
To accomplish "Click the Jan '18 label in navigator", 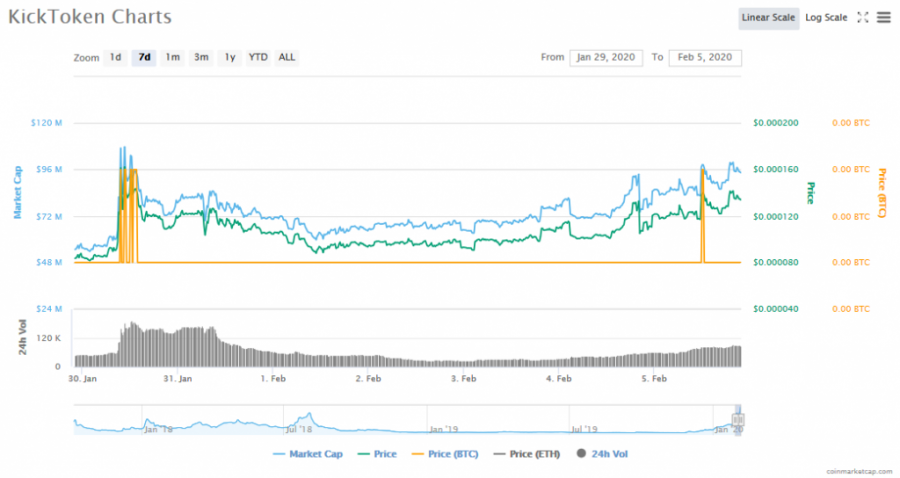I will click(158, 429).
